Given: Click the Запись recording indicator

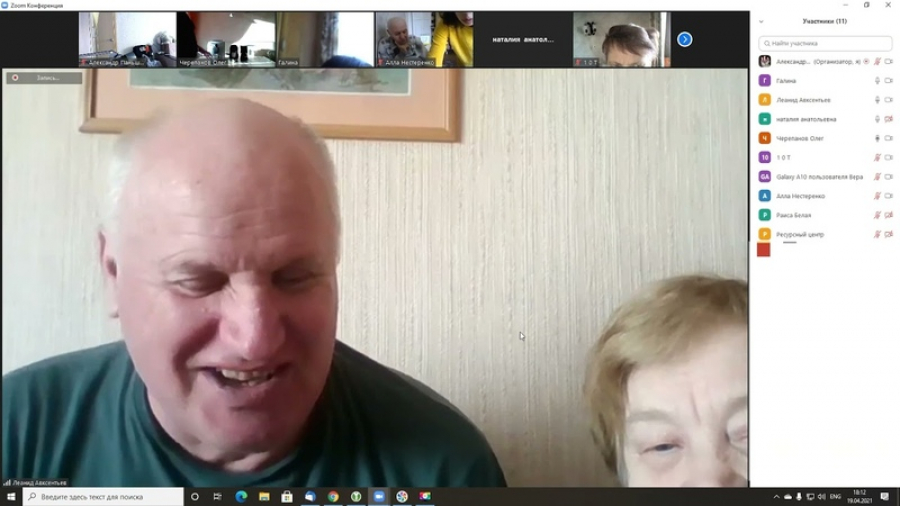Looking at the screenshot, I should [x=43, y=78].
